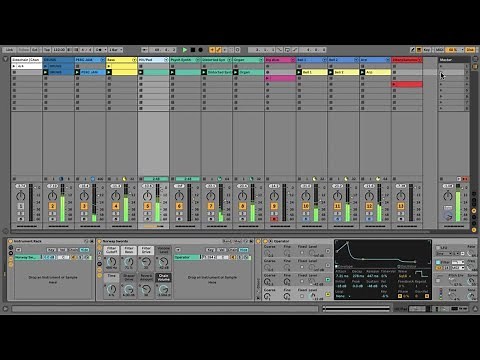Click the Rand button in the rack header
Screen dimensions: 480x360
click(227, 241)
